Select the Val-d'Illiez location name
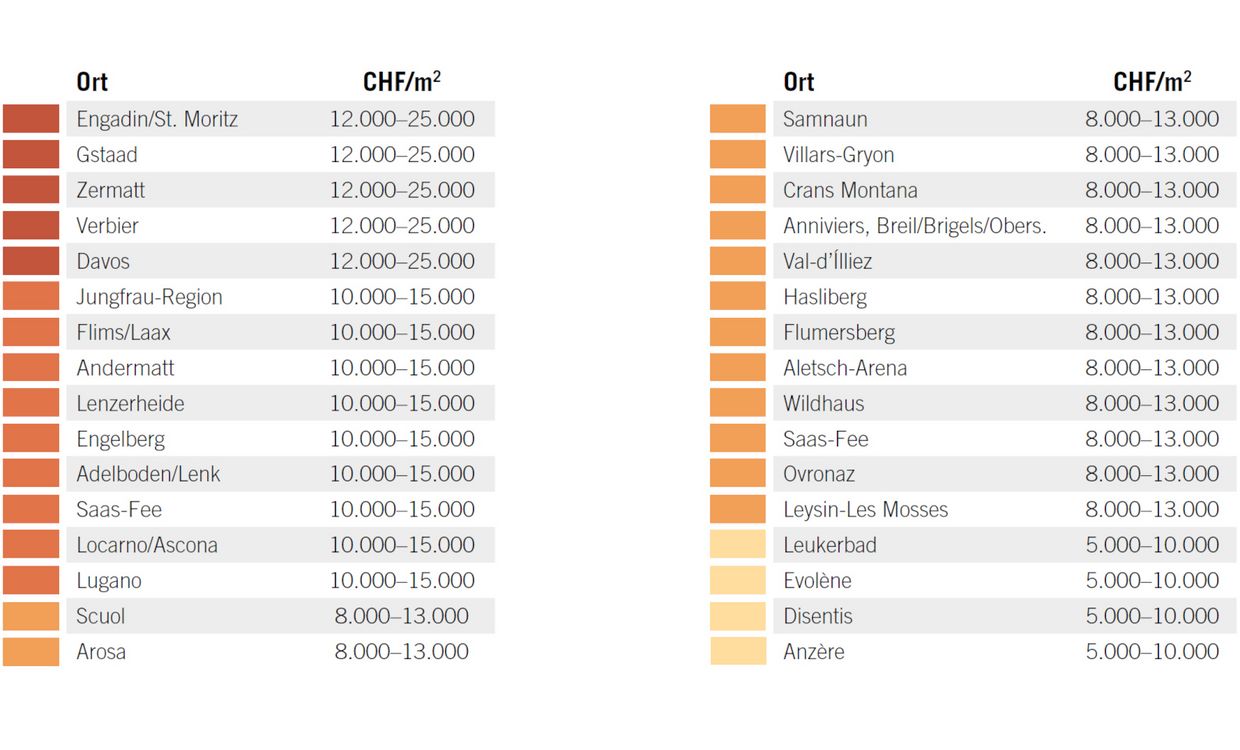The width and height of the screenshot is (1240, 750). tap(827, 261)
